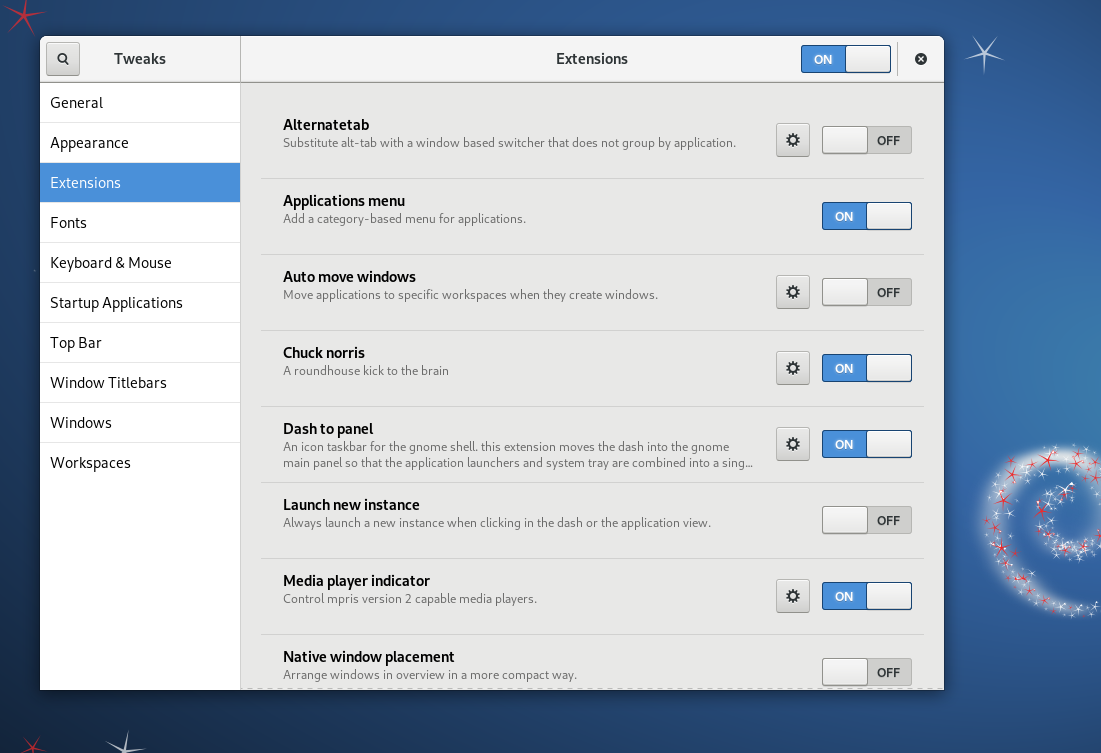Enable the Auto move windows extension
Viewport: 1101px width, 753px height.
pyautogui.click(x=866, y=292)
